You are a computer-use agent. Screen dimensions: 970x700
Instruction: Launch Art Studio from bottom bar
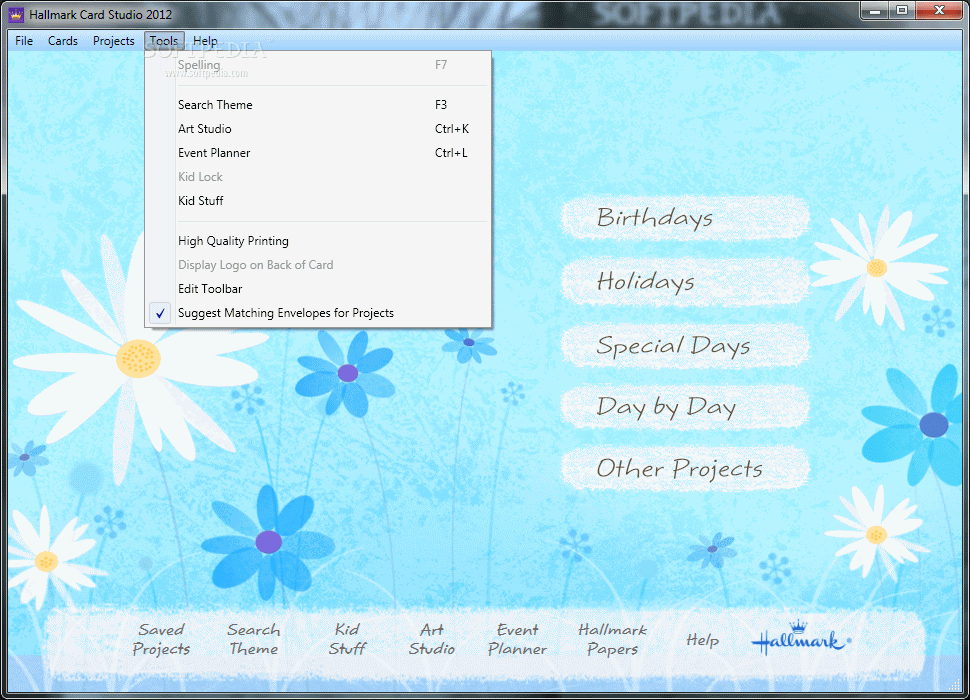coord(432,639)
